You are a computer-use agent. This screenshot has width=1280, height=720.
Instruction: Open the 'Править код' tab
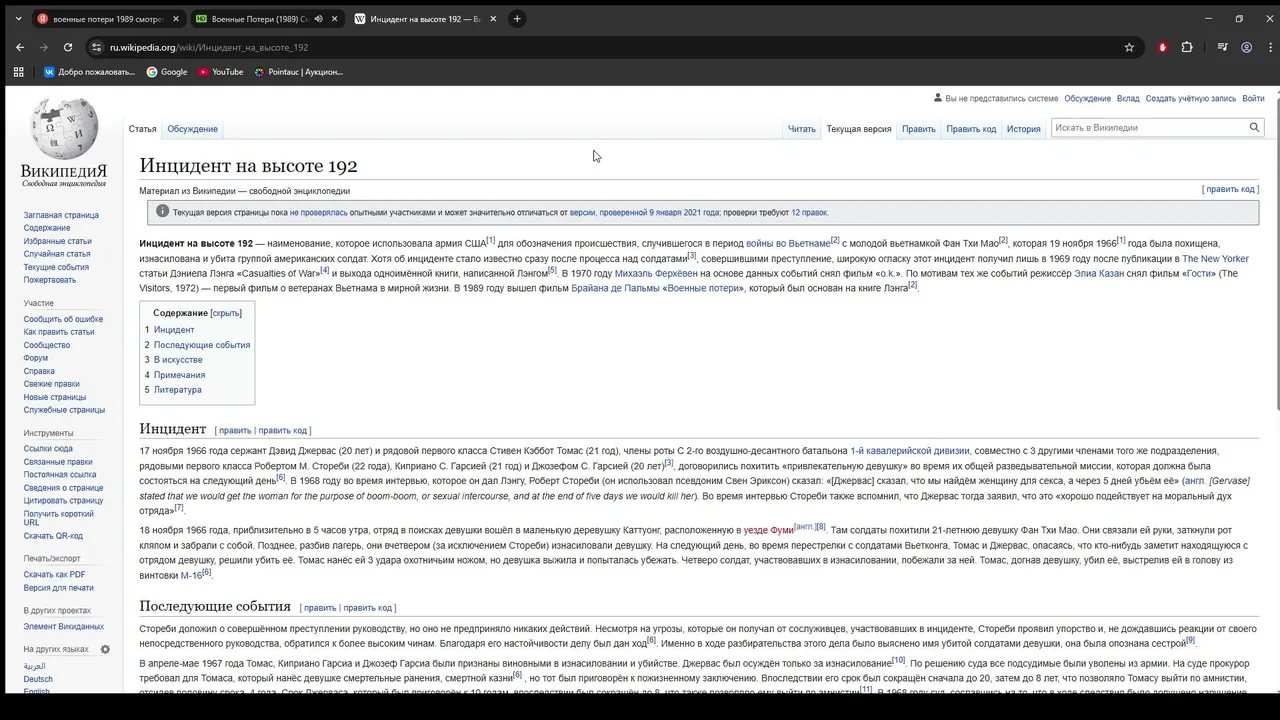pos(971,129)
